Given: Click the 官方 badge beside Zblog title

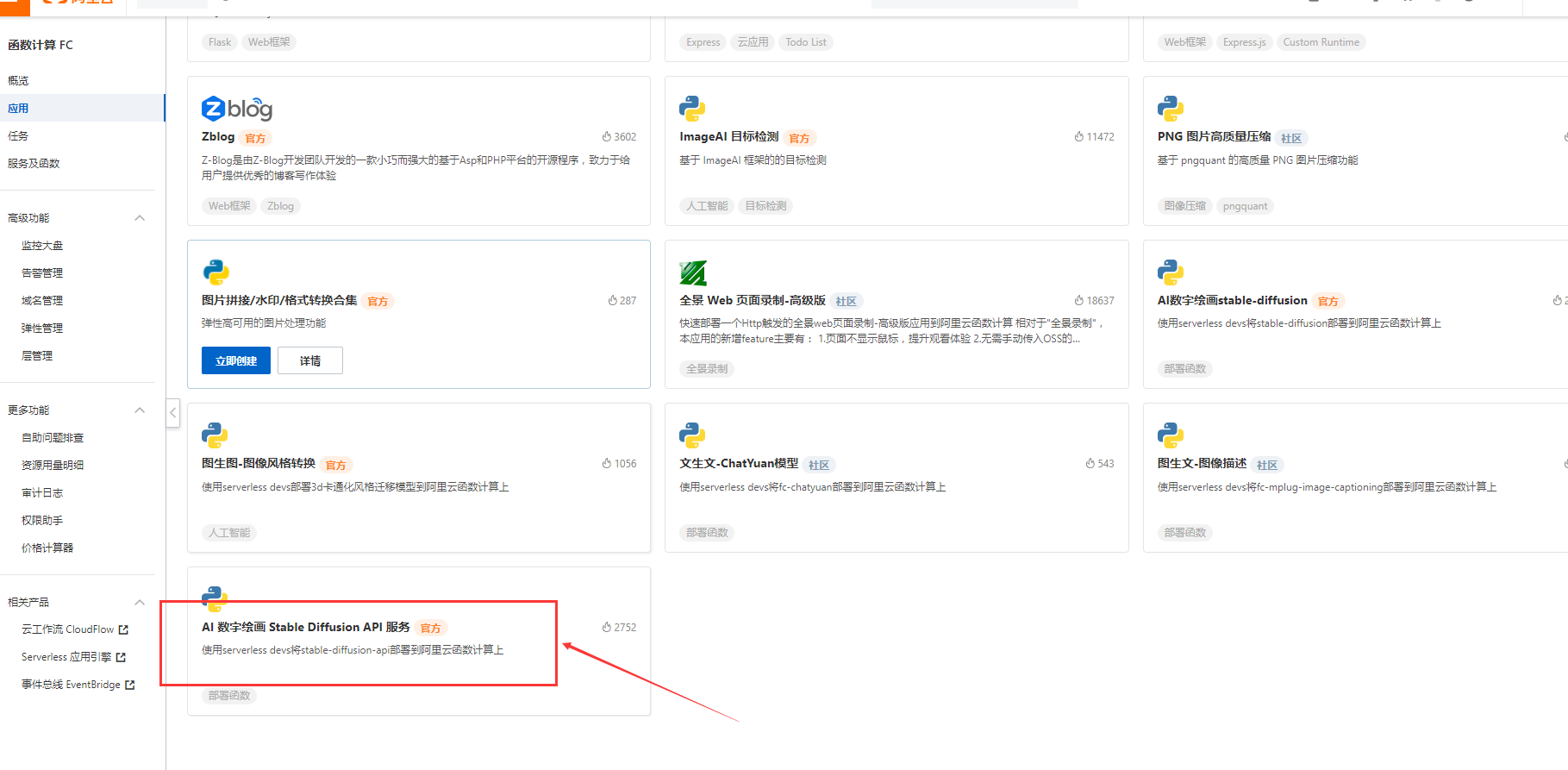Looking at the screenshot, I should [x=255, y=138].
